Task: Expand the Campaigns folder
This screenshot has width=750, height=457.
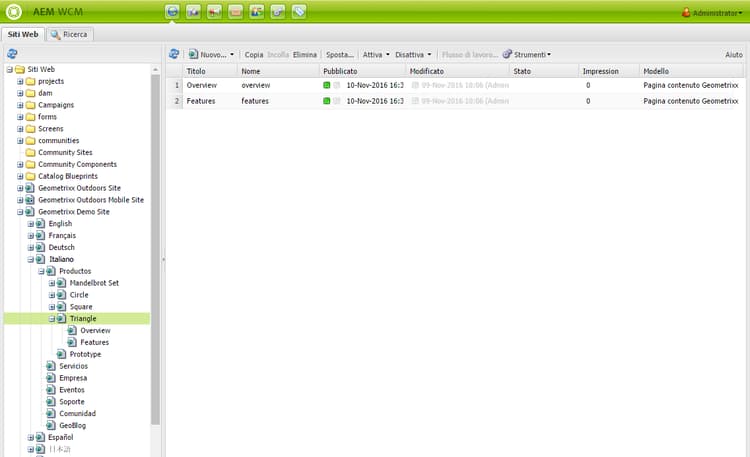Action: [20, 105]
